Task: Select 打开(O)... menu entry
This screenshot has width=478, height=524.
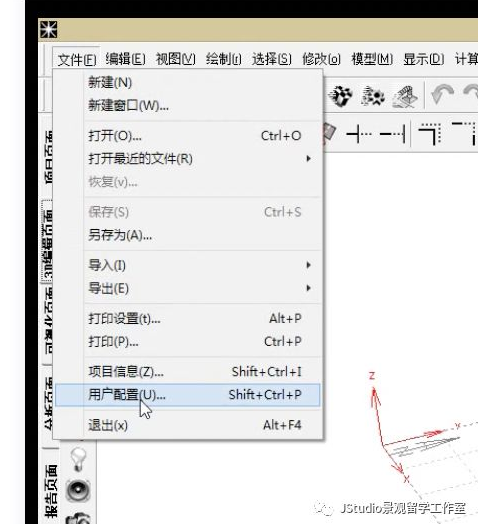Action: coord(188,136)
